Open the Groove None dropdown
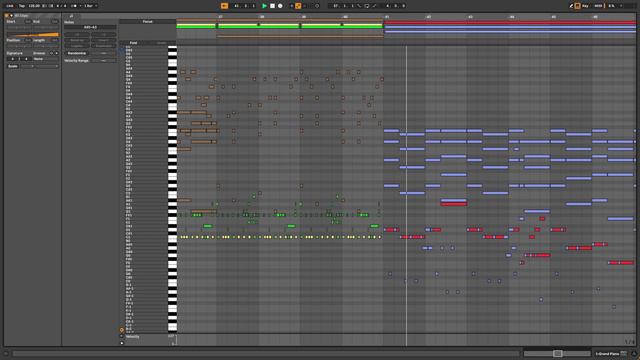 coord(46,59)
